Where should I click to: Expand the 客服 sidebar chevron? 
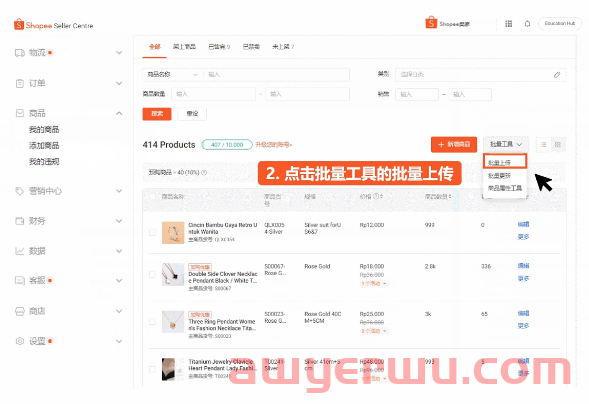[x=119, y=280]
